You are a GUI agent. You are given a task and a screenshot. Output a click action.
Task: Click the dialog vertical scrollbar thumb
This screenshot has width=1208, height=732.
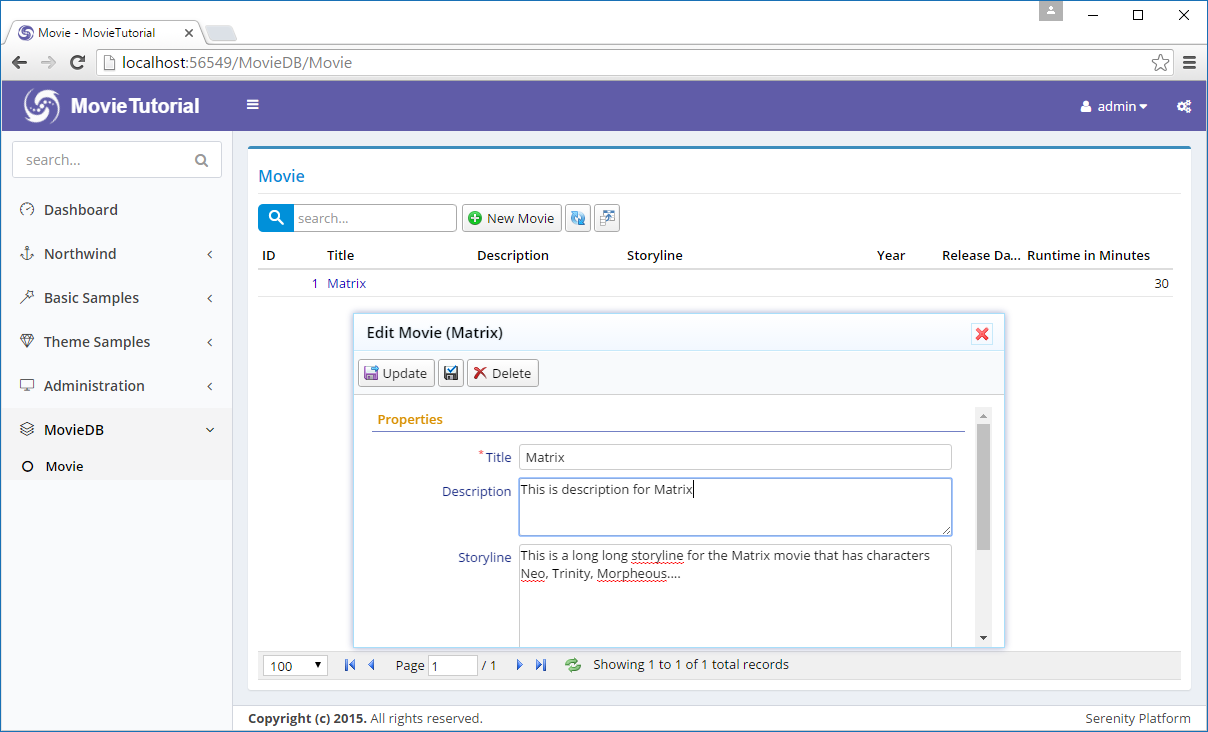pyautogui.click(x=983, y=486)
